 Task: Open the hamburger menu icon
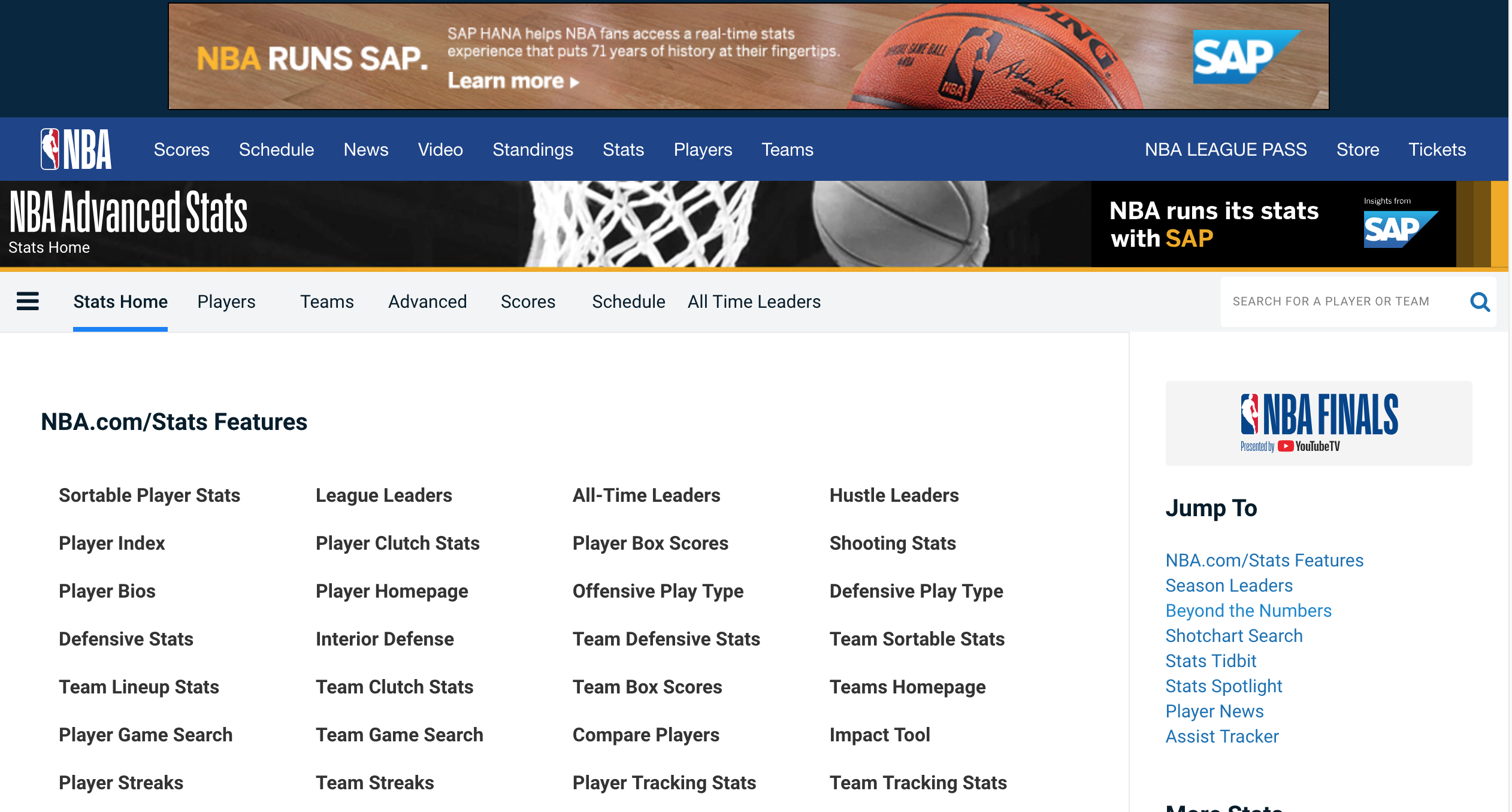click(28, 301)
